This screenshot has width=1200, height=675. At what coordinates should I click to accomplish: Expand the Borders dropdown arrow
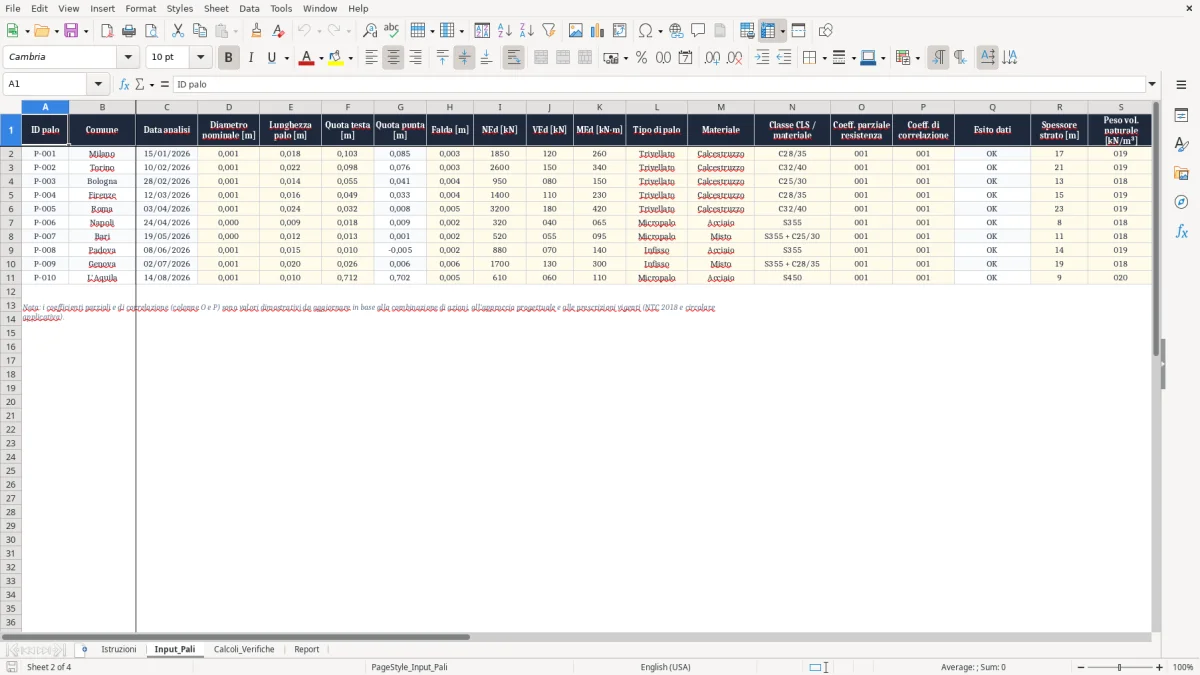point(824,58)
